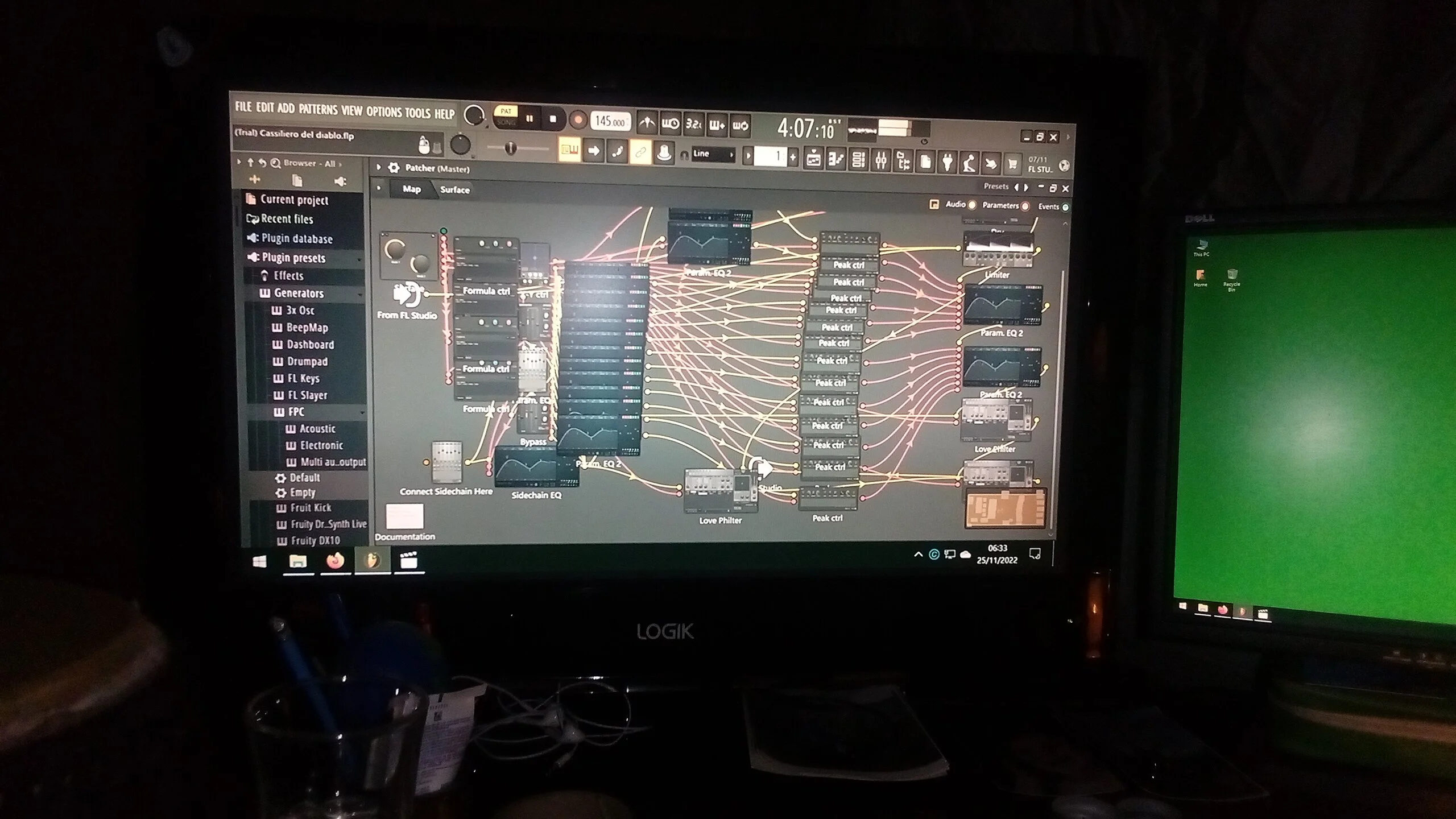This screenshot has height=819, width=1456.
Task: Toggle typing keyboard to piano icon
Action: [569, 151]
